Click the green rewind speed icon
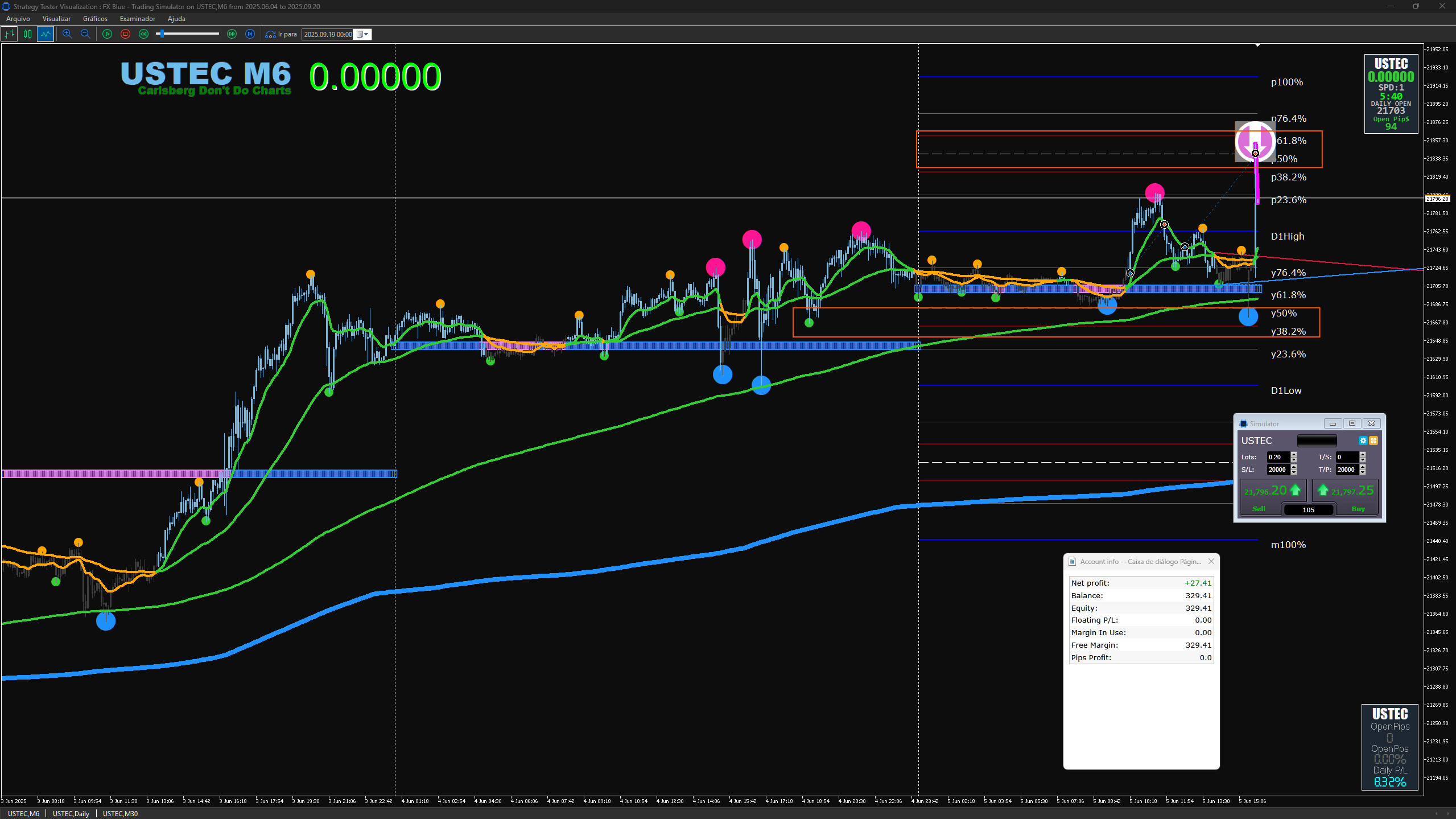 (143, 34)
